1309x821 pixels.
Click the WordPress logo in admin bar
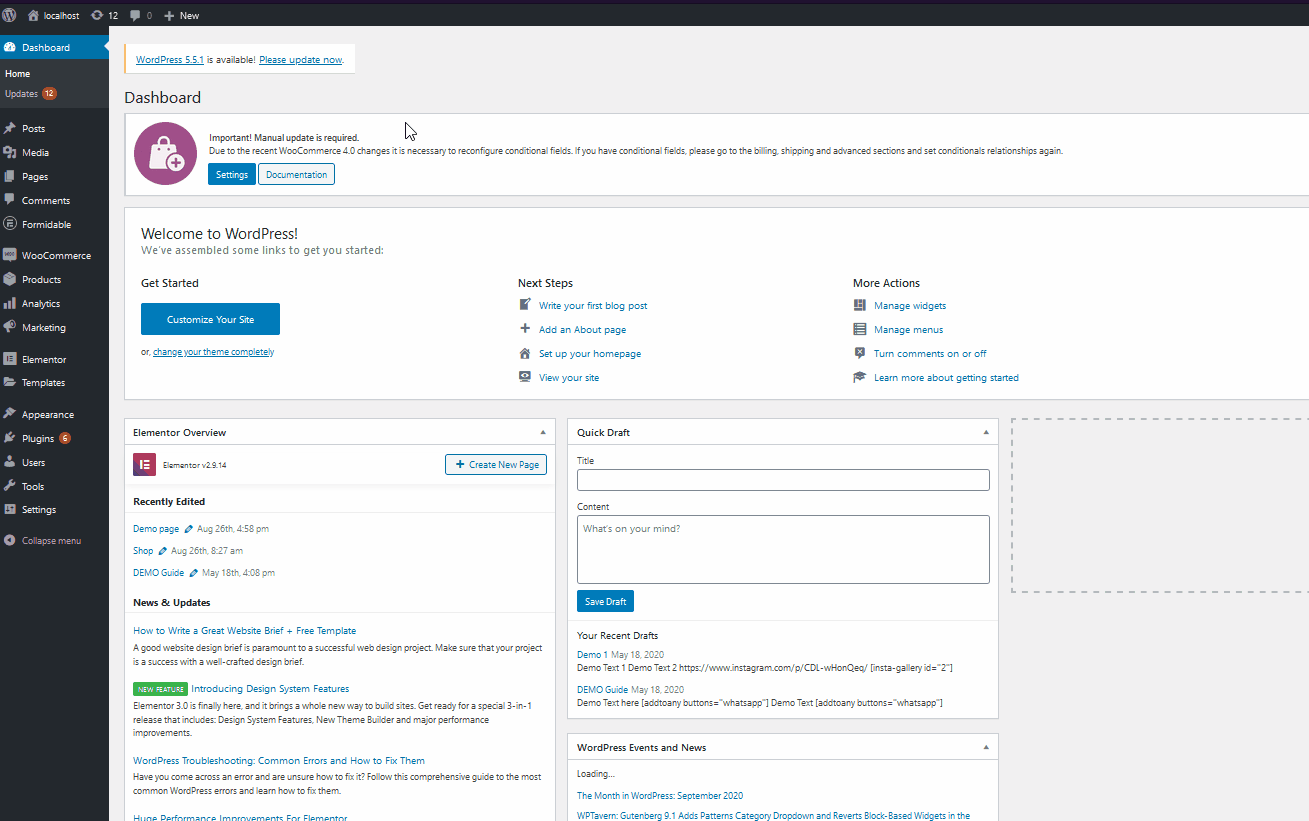coord(9,15)
